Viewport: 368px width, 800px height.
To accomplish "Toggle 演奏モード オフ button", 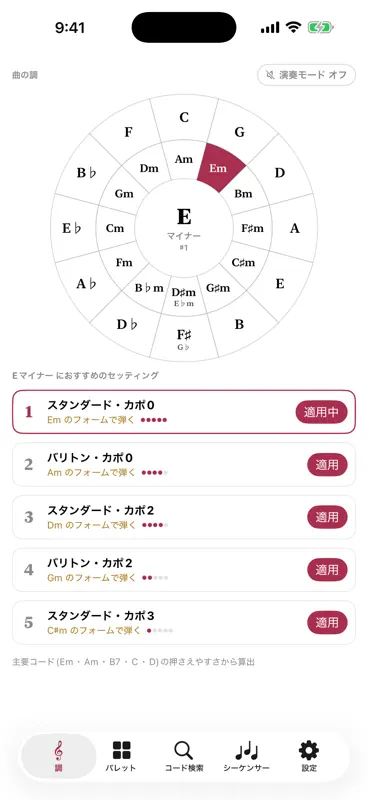I will click(306, 75).
